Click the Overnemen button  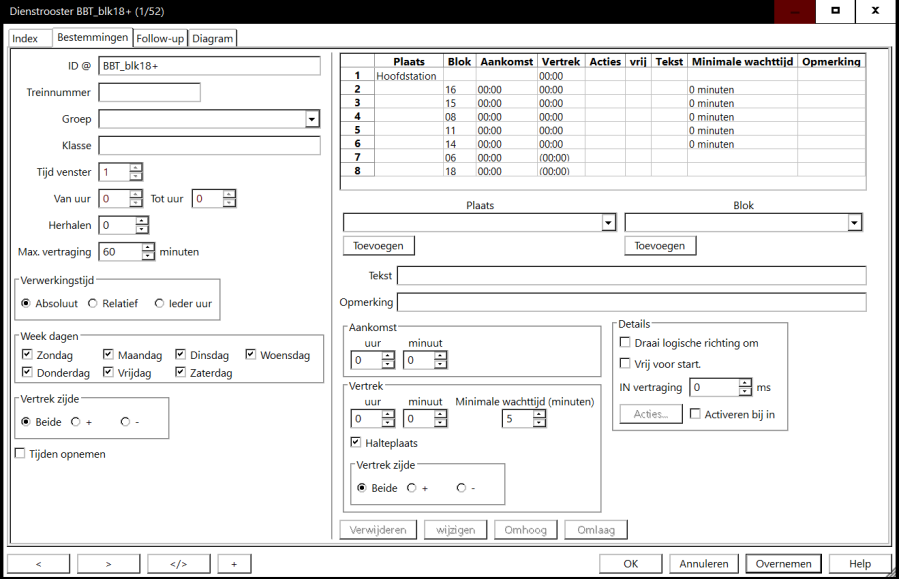click(783, 564)
